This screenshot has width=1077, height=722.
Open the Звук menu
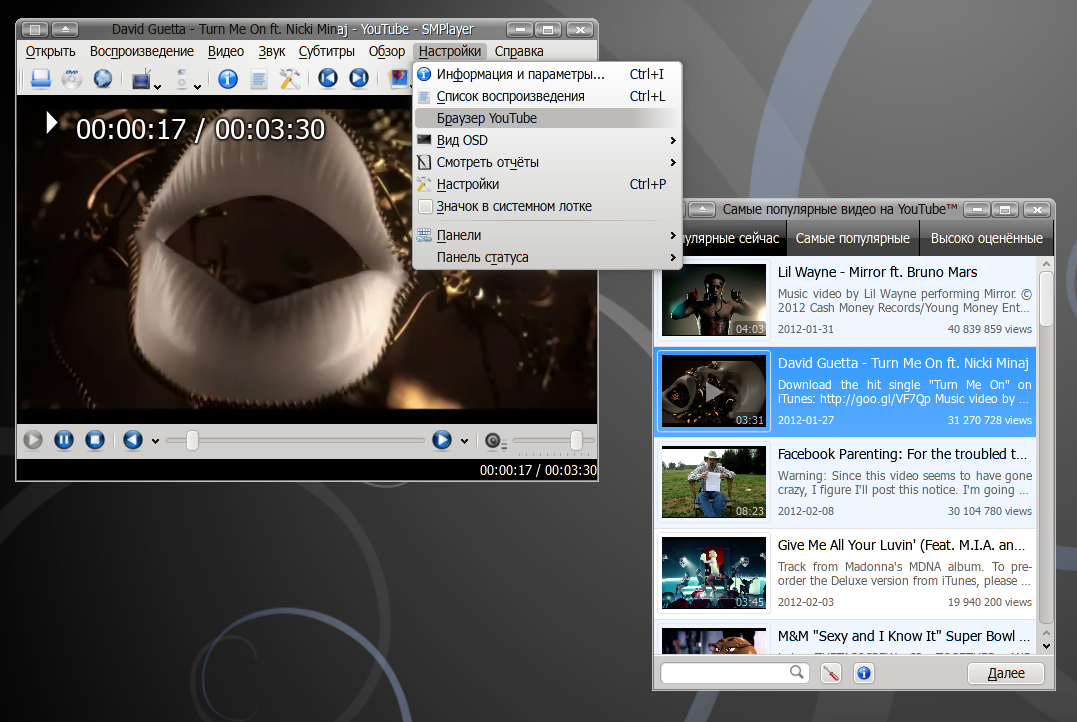tap(271, 52)
